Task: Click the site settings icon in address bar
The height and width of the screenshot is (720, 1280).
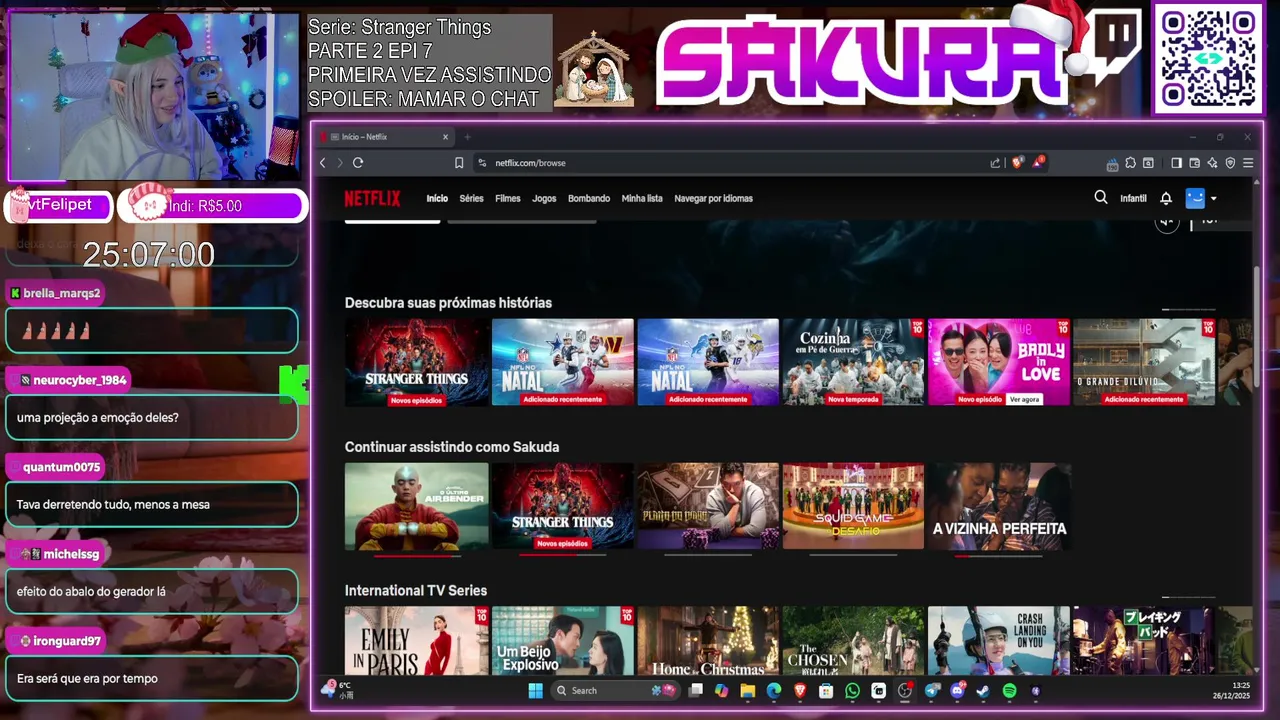Action: (482, 163)
